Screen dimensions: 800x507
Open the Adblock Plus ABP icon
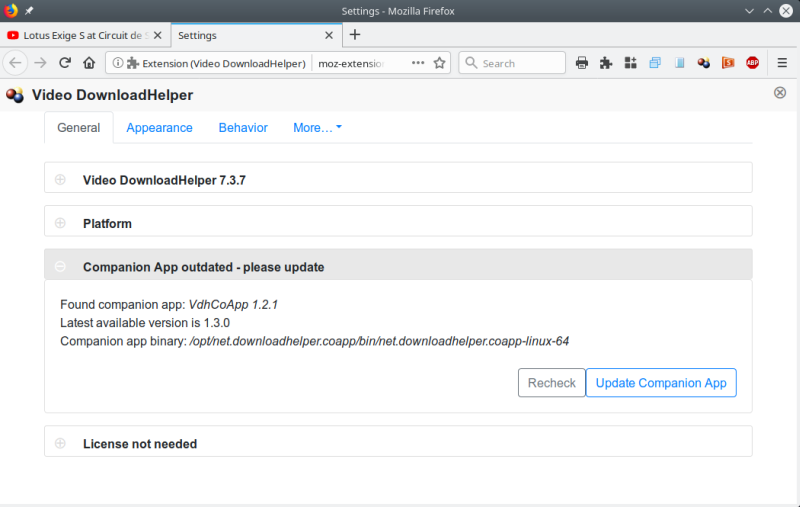(753, 63)
